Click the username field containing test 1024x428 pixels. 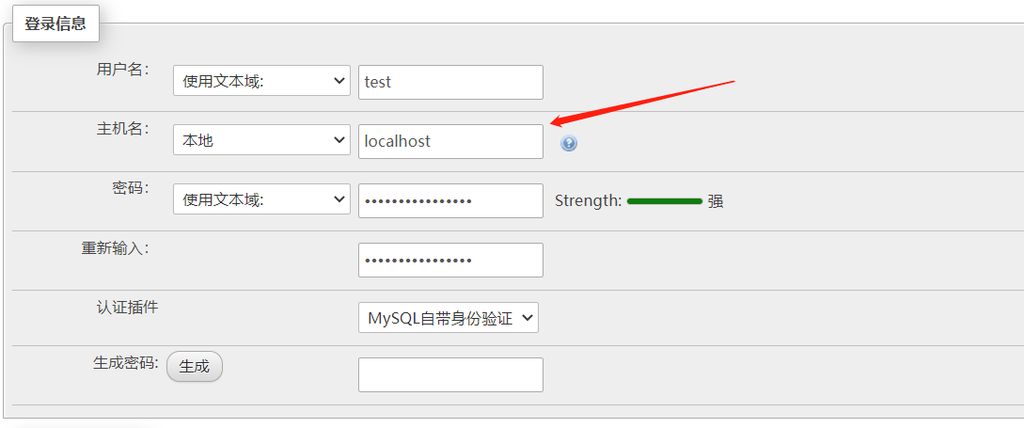pos(450,82)
